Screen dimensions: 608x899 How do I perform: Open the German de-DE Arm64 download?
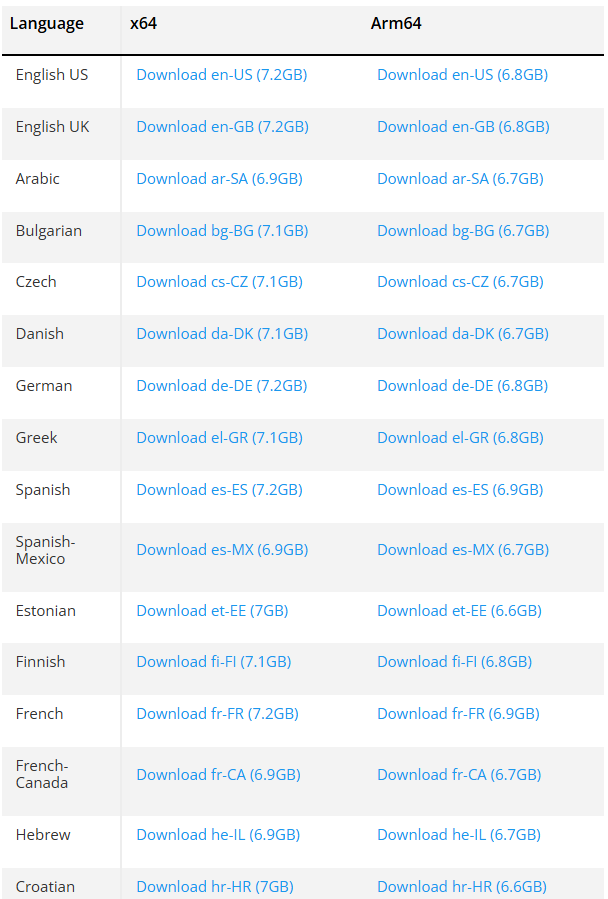click(462, 386)
